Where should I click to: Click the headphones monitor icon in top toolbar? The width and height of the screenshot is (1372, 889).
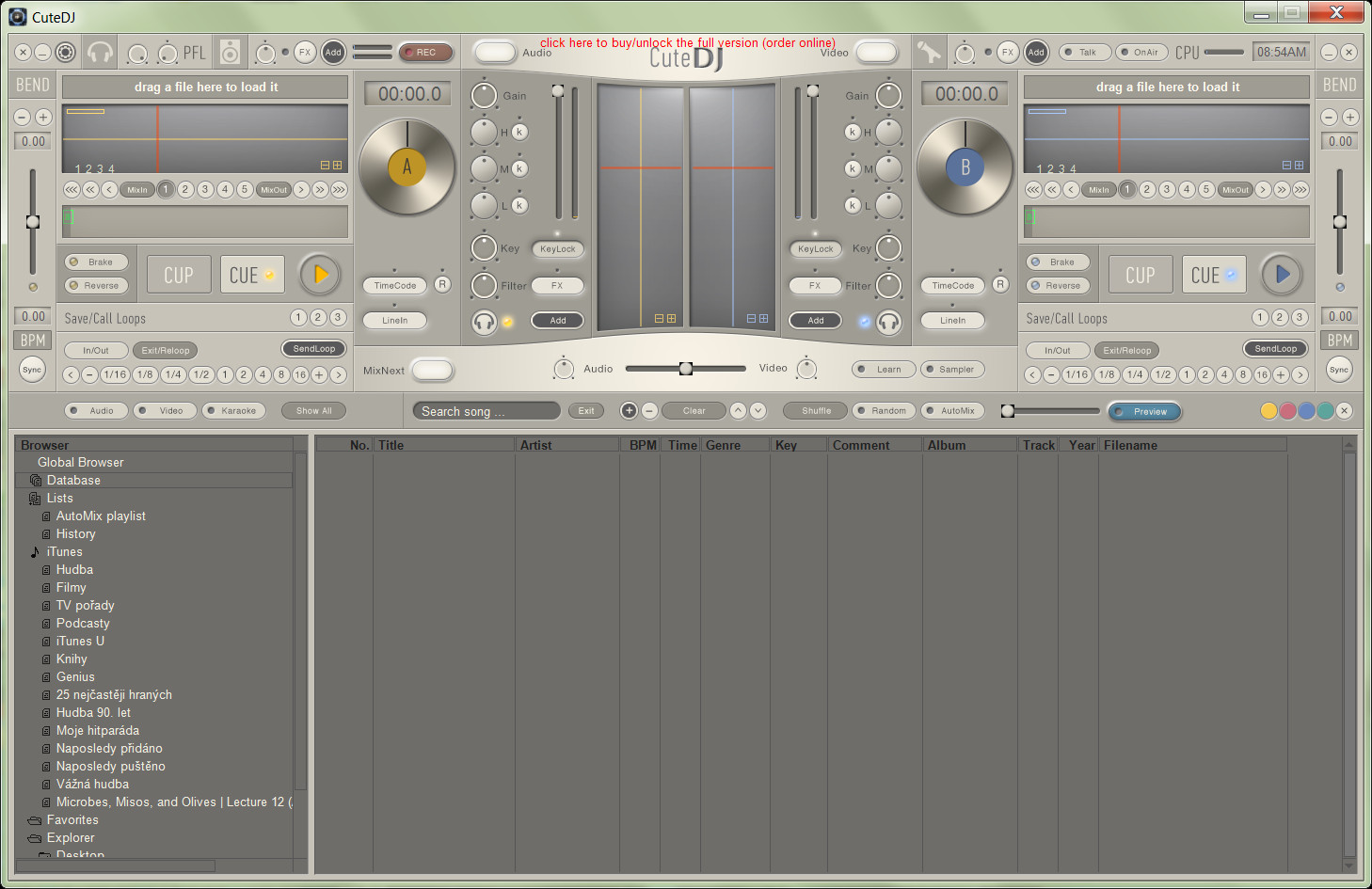point(101,53)
